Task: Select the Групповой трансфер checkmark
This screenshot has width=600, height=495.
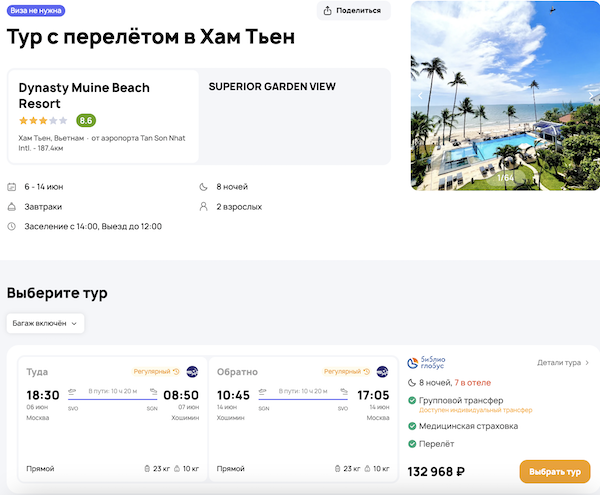Action: pos(413,401)
